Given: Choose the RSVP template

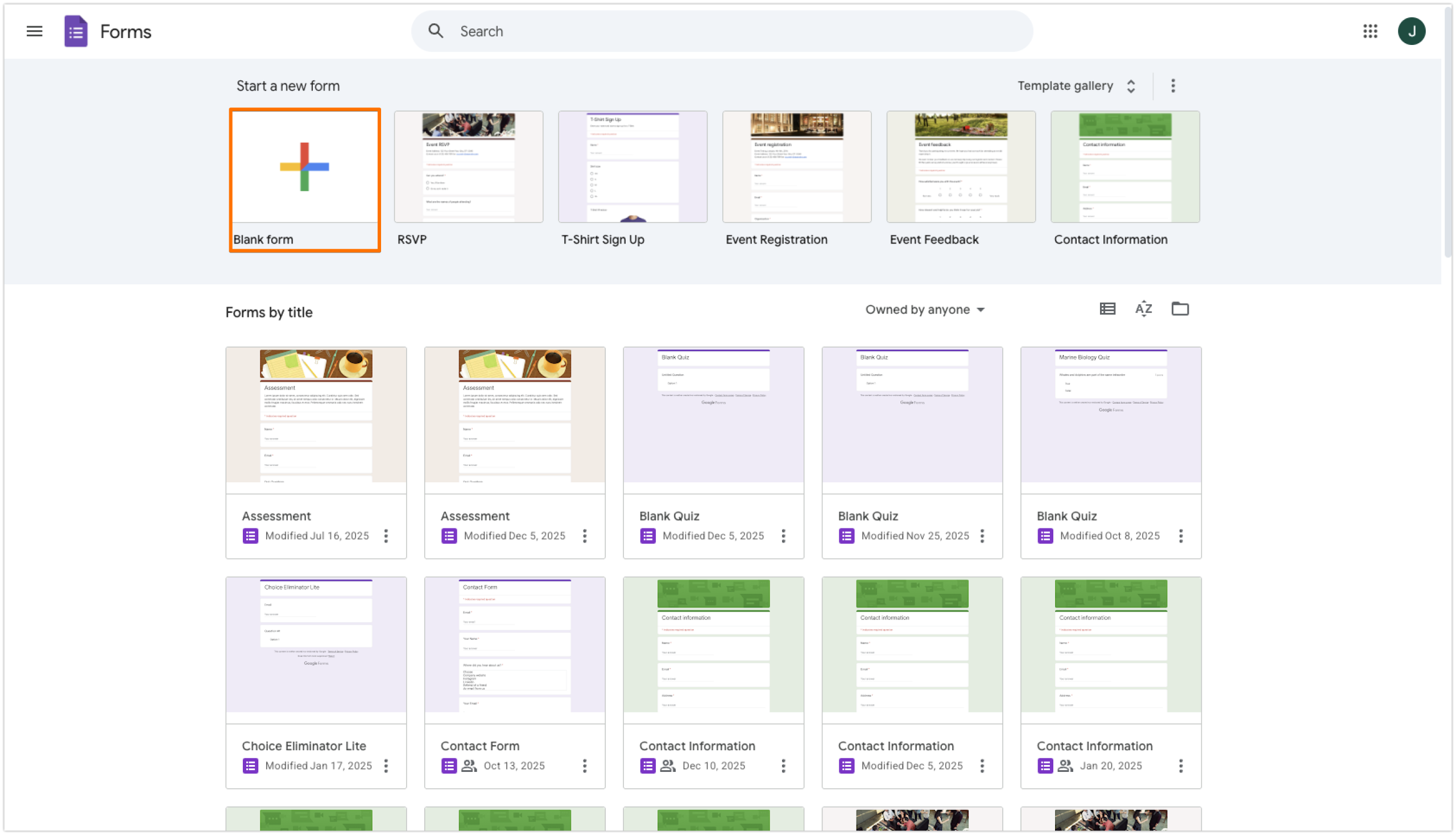Looking at the screenshot, I should pyautogui.click(x=469, y=167).
